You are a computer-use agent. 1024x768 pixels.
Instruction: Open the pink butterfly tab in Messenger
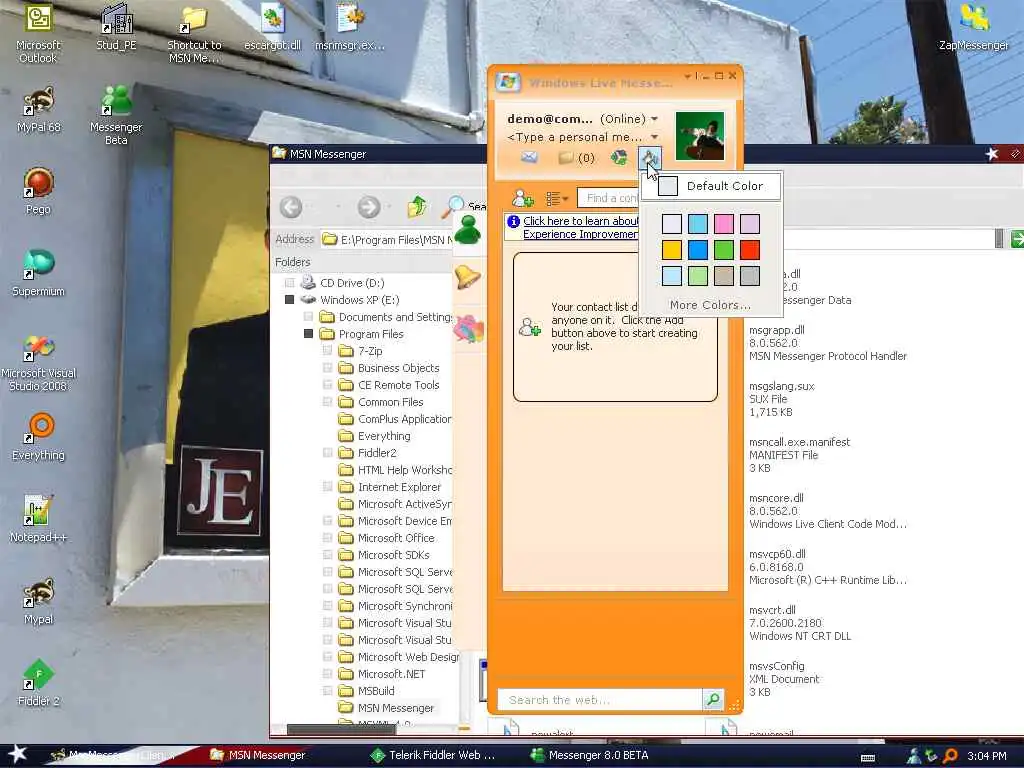468,328
